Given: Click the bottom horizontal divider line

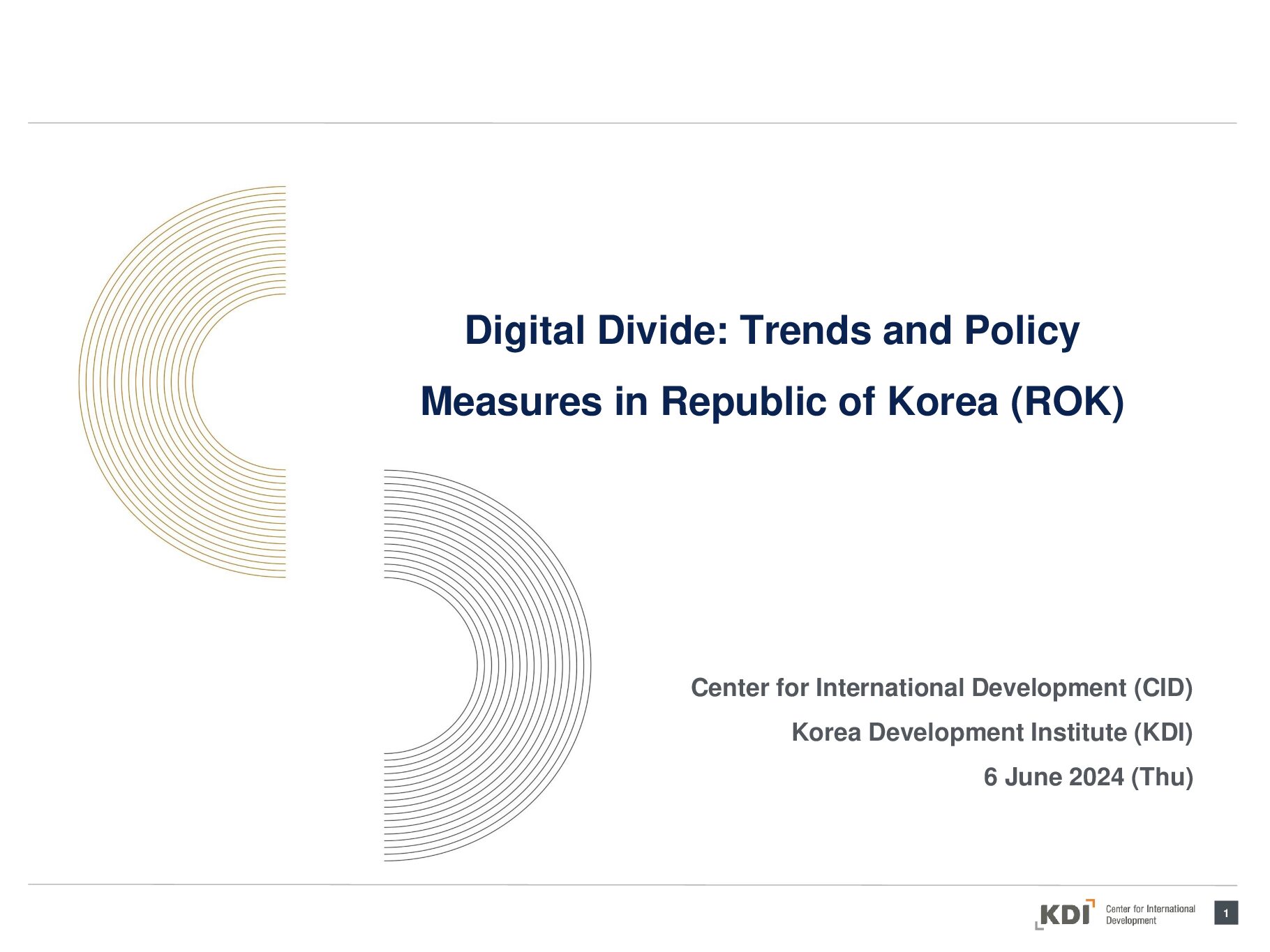Looking at the screenshot, I should coord(632,885).
